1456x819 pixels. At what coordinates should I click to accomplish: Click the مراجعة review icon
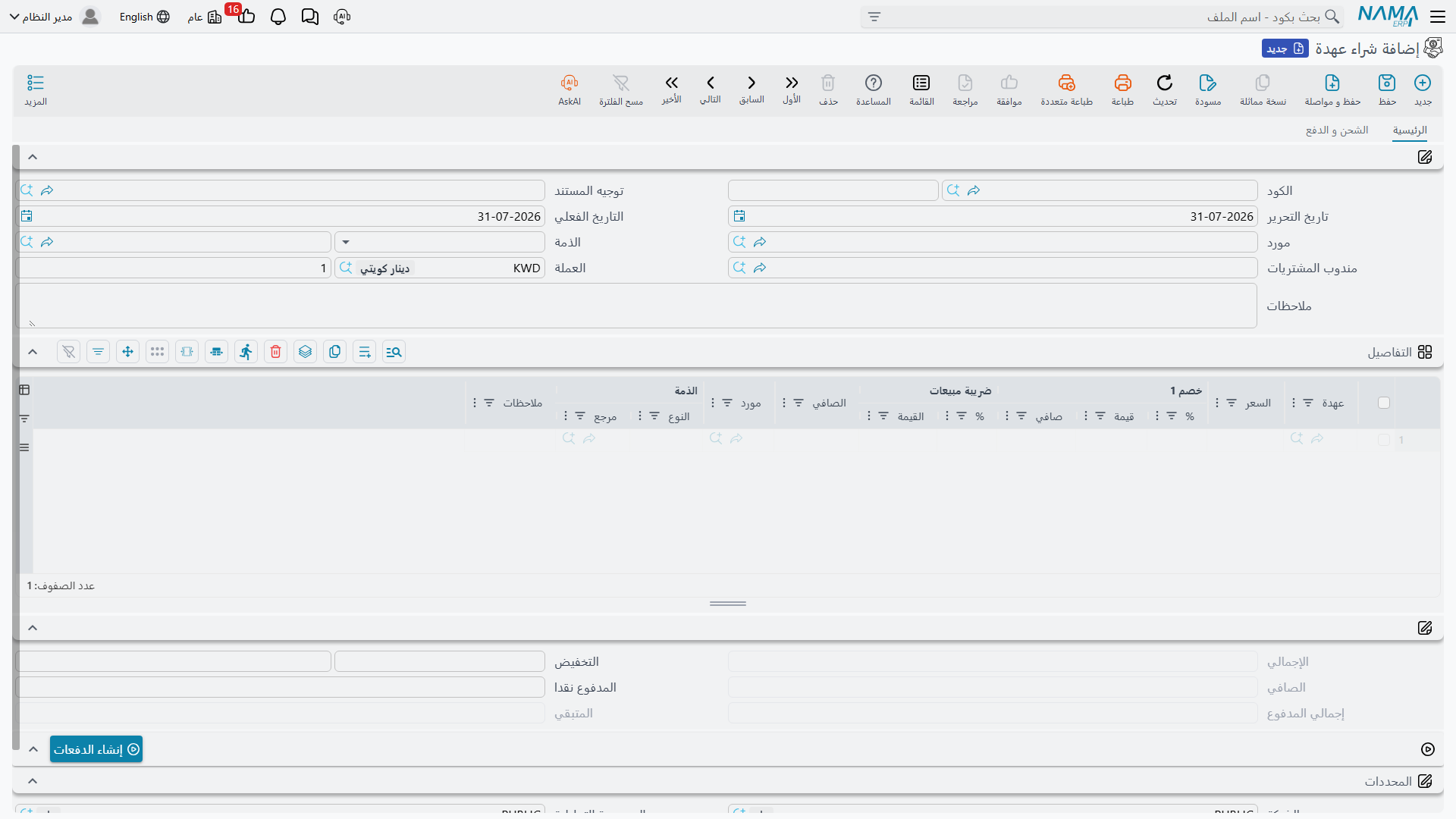click(965, 83)
